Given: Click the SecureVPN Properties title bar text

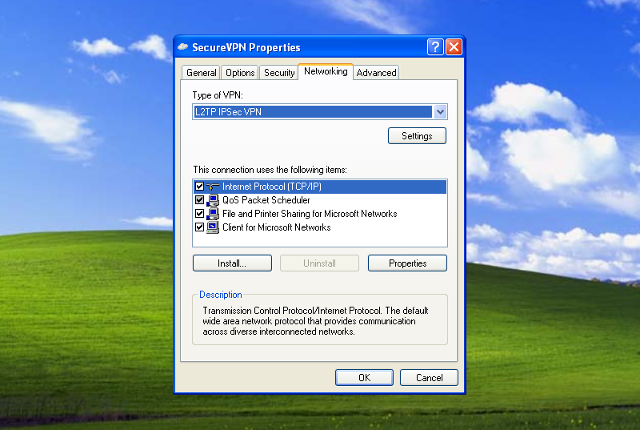Looking at the screenshot, I should [x=246, y=47].
